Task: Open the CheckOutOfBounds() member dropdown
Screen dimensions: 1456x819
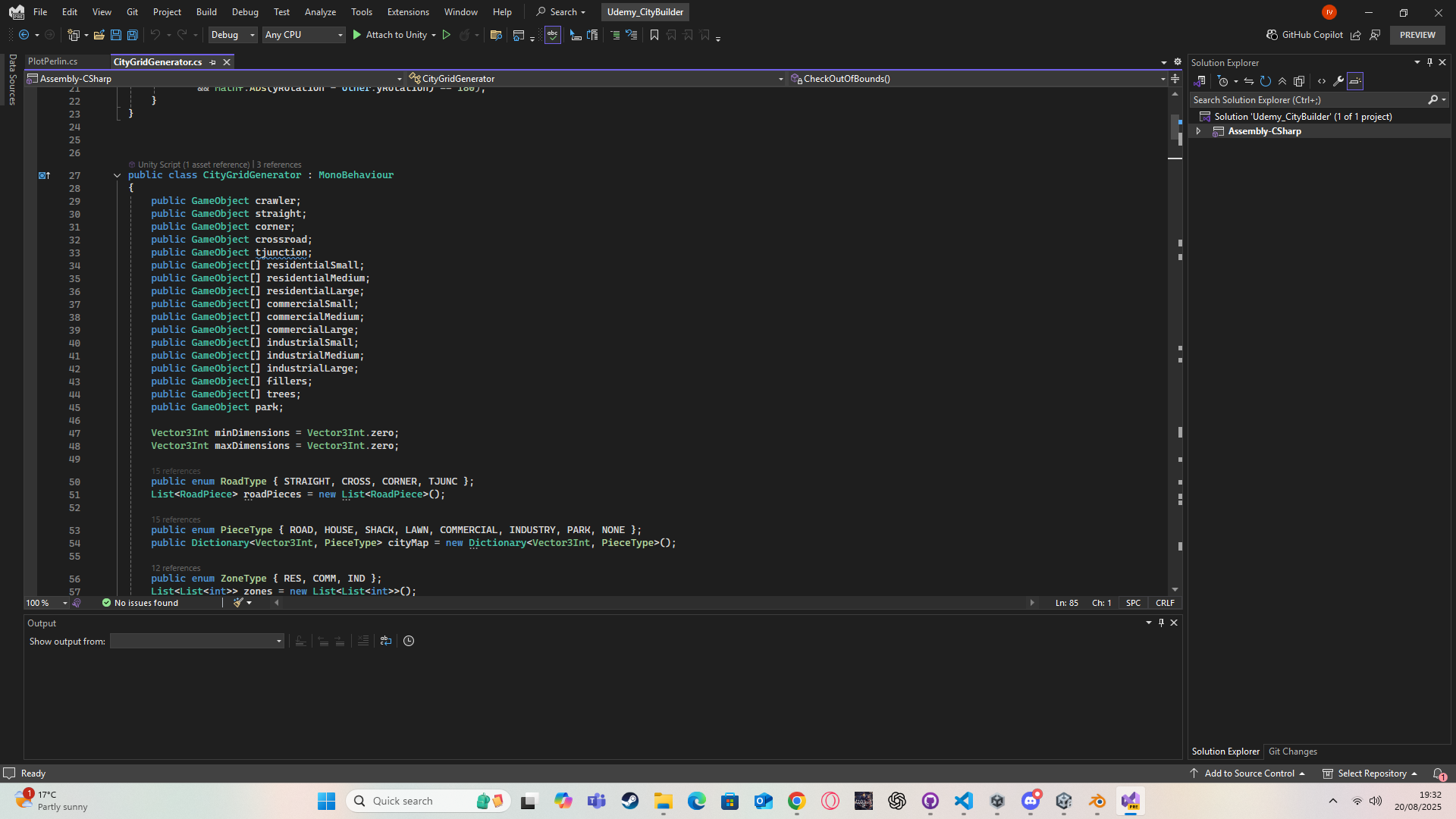Action: pyautogui.click(x=977, y=79)
